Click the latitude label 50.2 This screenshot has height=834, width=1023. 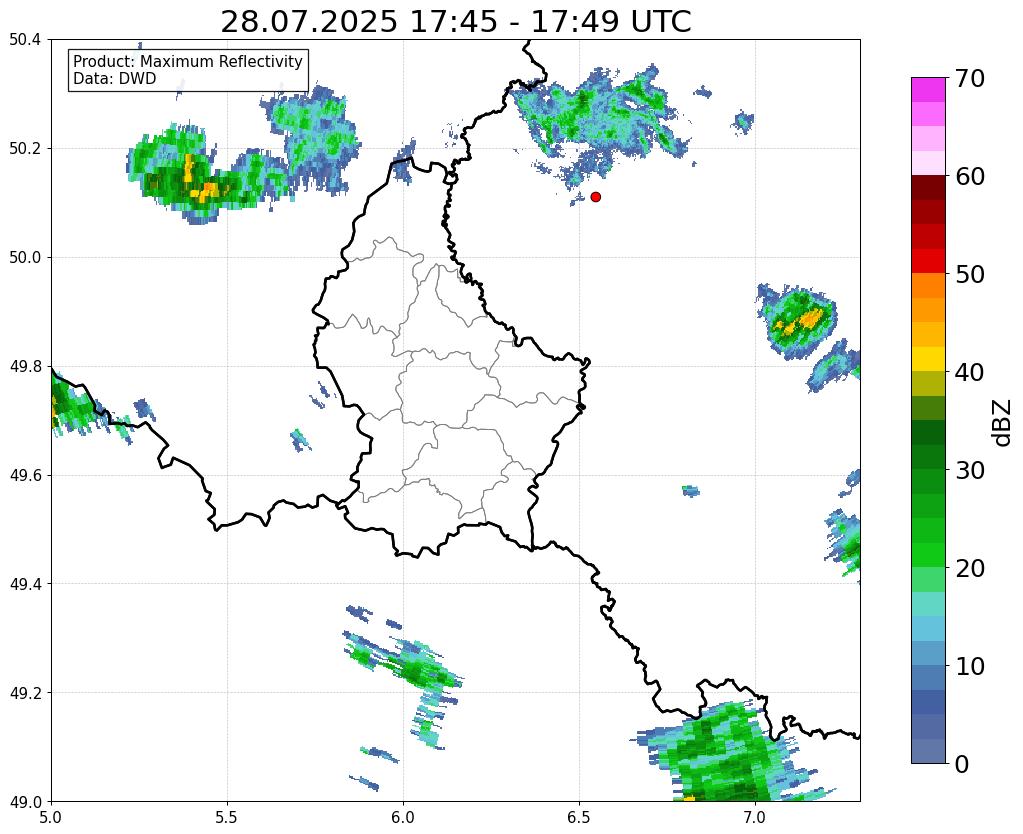click(x=25, y=149)
